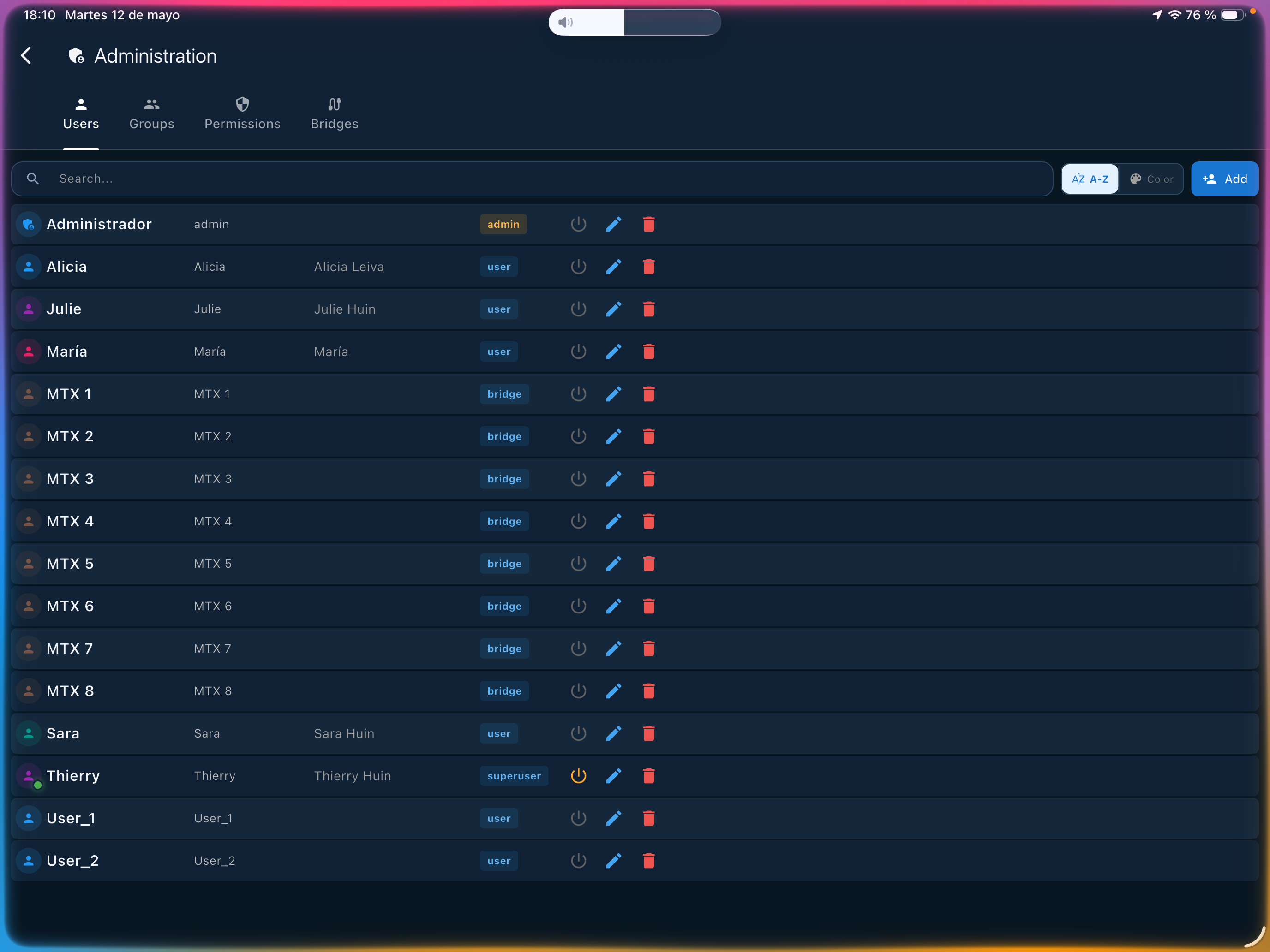Delete the MTX 2 bridge user
Screen dimensions: 1270x952
coord(649,437)
